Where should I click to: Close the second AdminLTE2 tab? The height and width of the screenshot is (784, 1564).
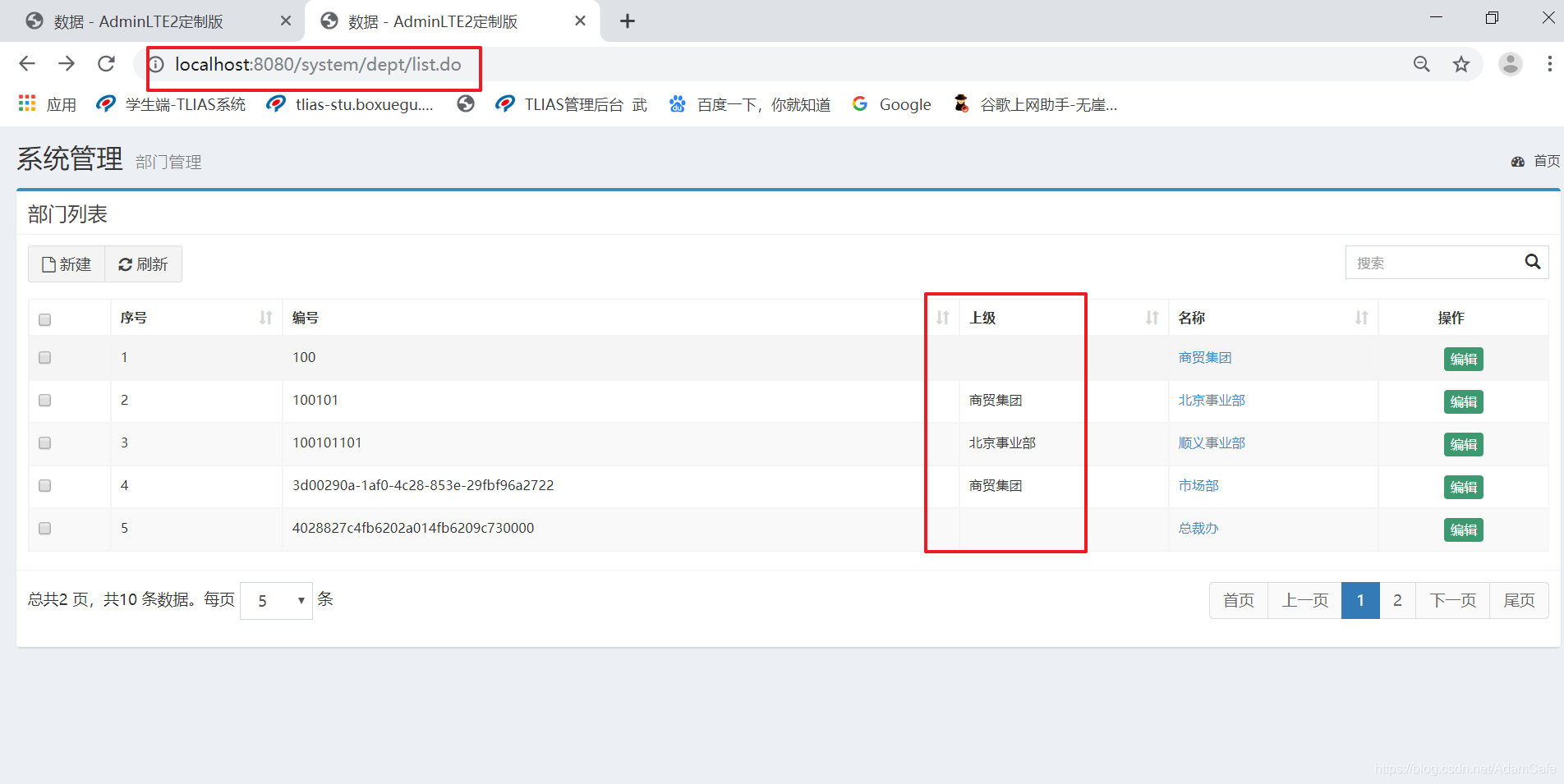581,21
